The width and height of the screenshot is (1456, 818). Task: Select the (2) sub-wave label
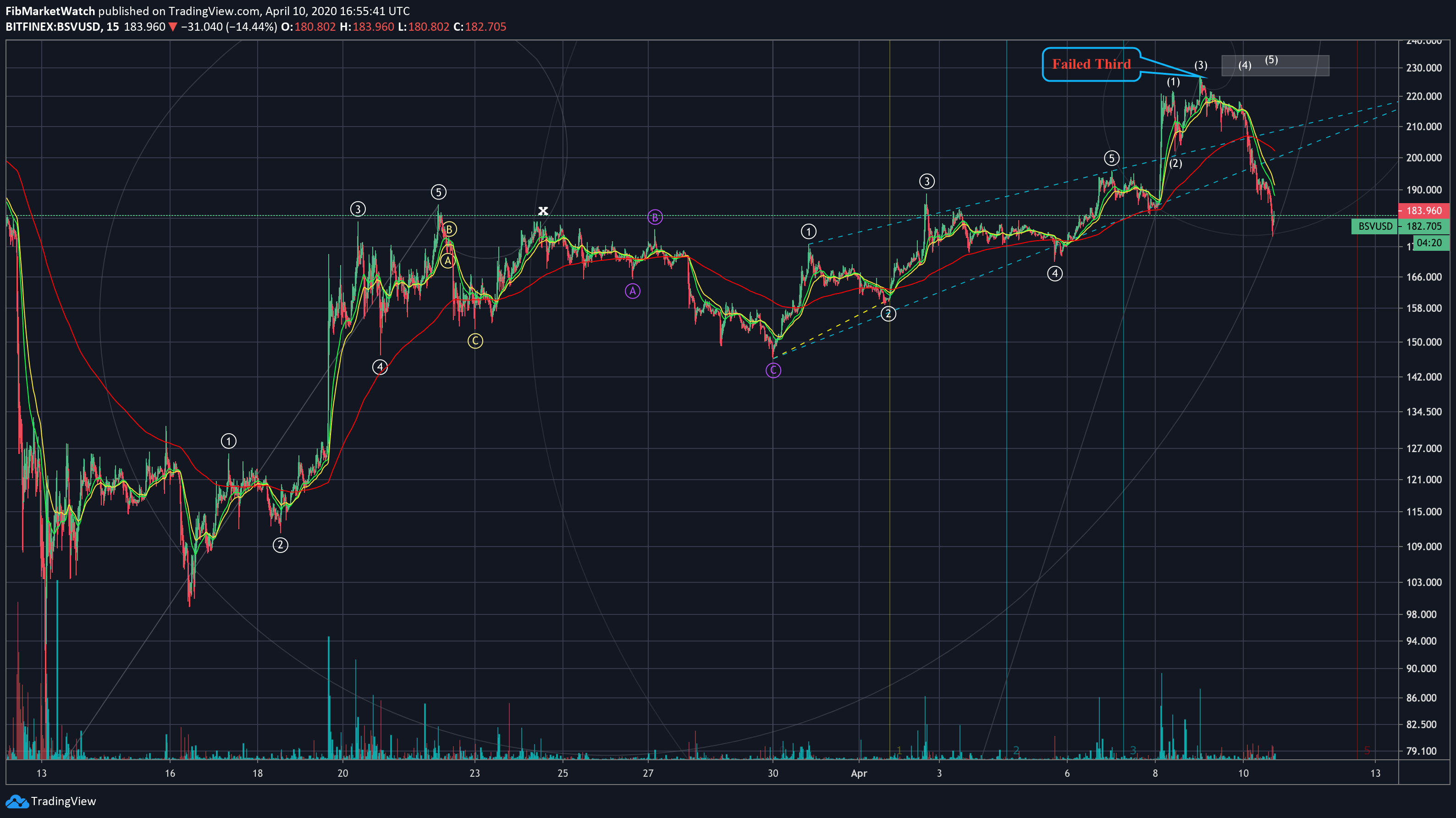[1175, 163]
